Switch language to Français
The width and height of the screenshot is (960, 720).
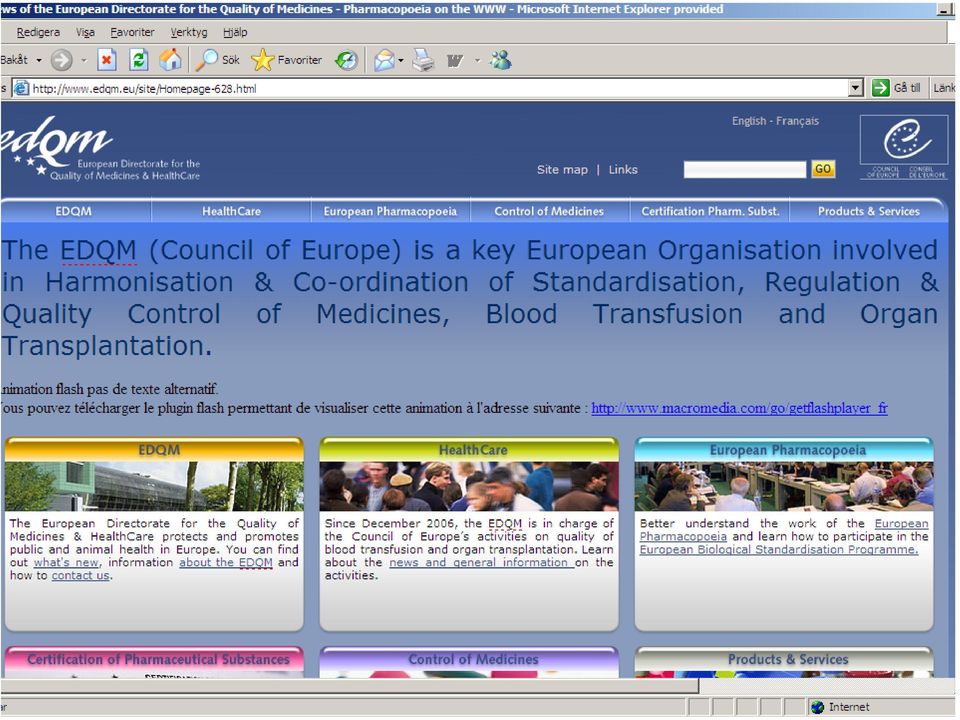point(797,121)
